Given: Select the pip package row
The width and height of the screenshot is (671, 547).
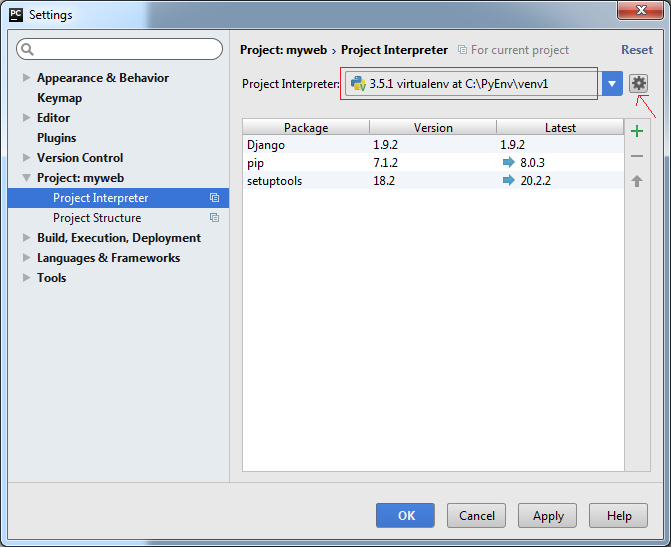Looking at the screenshot, I should [433, 163].
